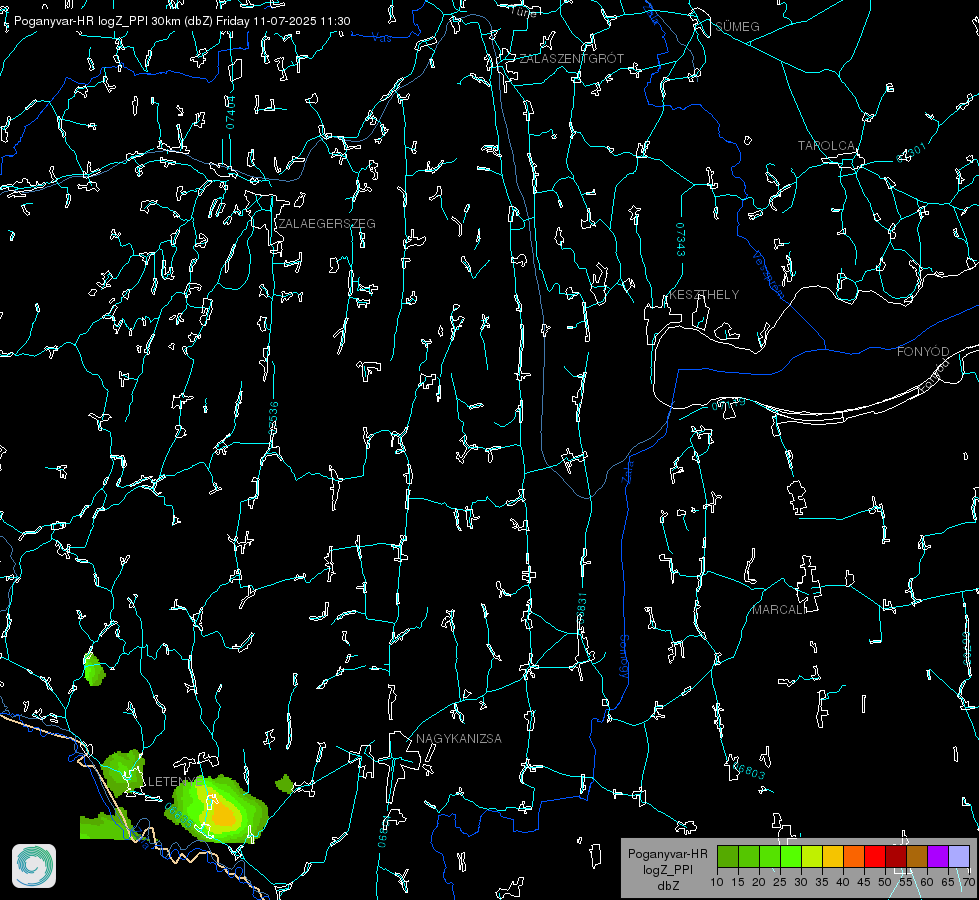Screen dimensions: 979x900
Task: Click the MARCALI town label
Action: (779, 610)
